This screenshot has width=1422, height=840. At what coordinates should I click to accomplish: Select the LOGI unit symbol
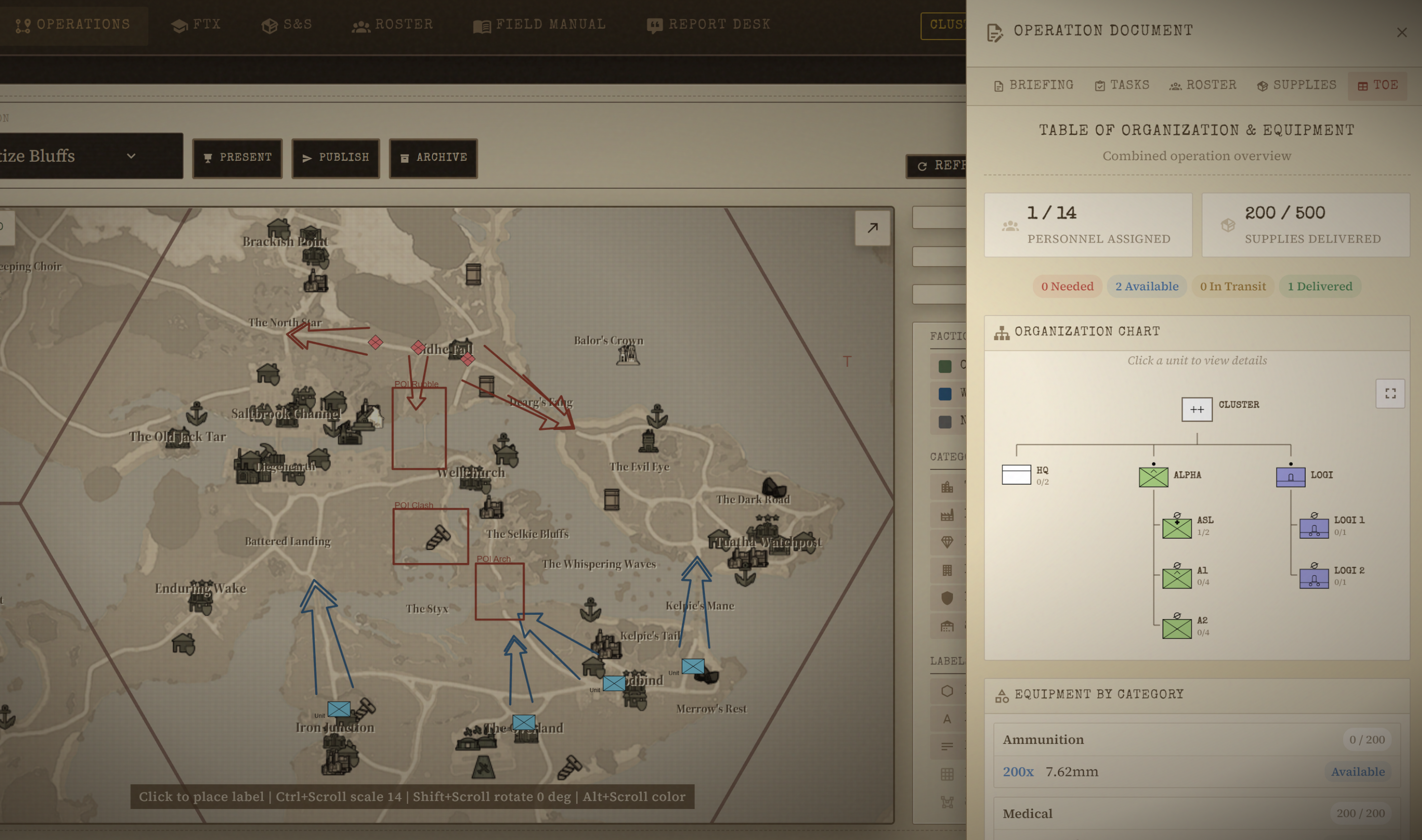click(x=1291, y=477)
